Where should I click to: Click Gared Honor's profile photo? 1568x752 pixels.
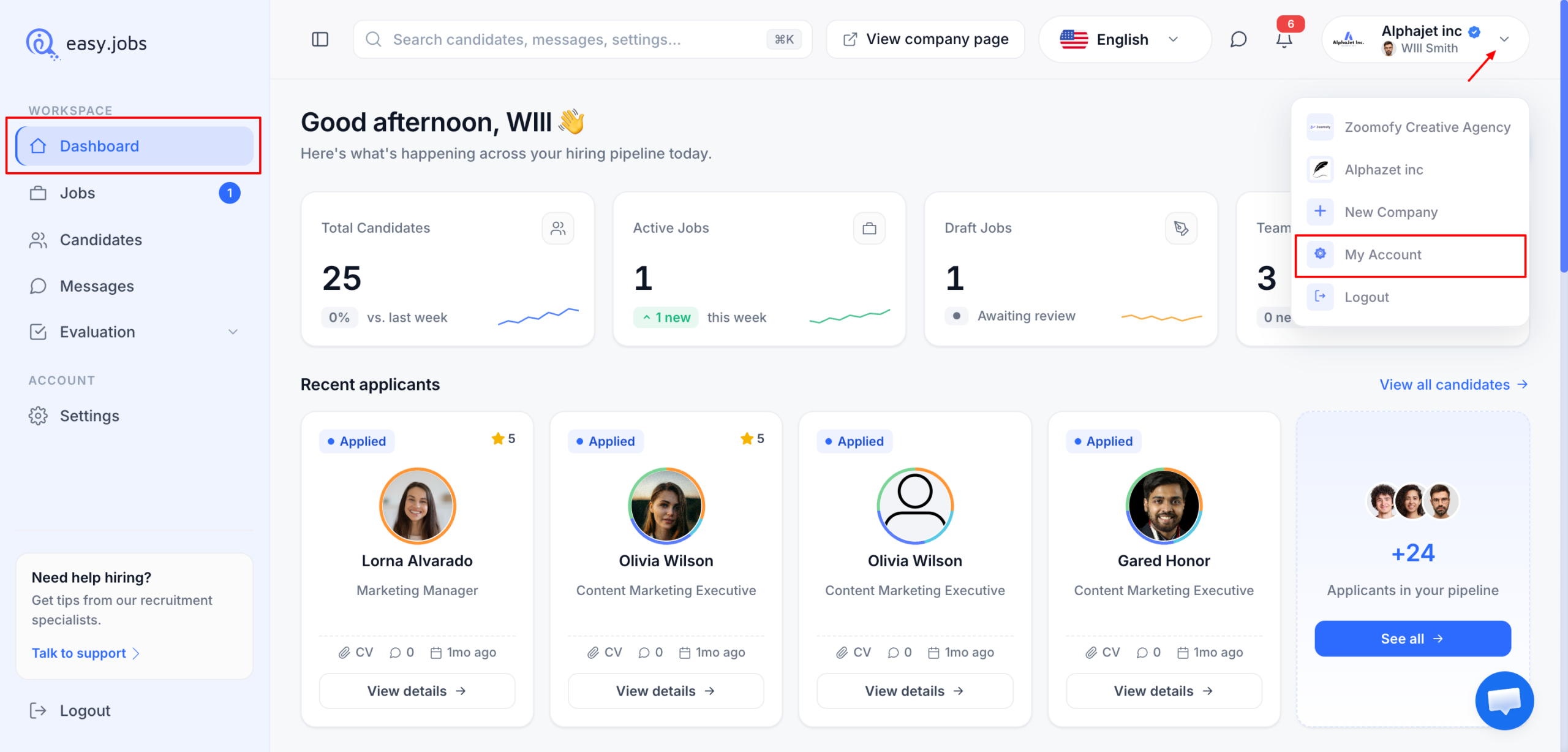click(1164, 506)
